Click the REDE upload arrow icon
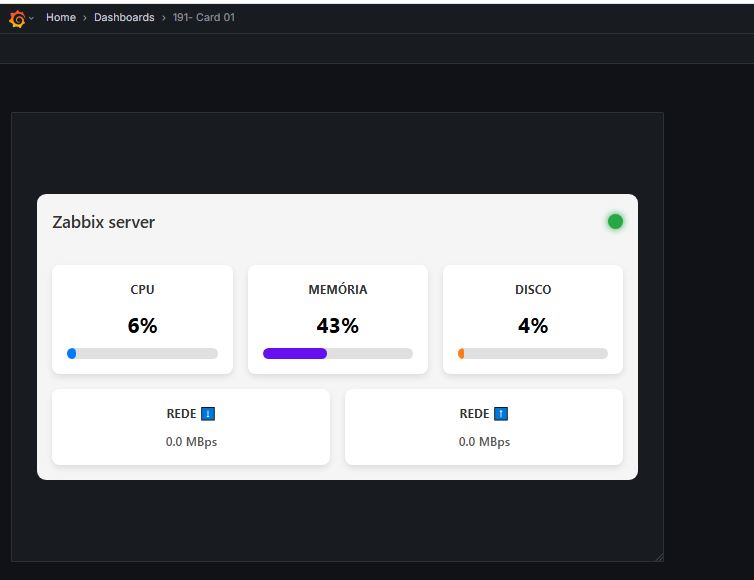Screen dimensions: 754x580 (x=501, y=414)
